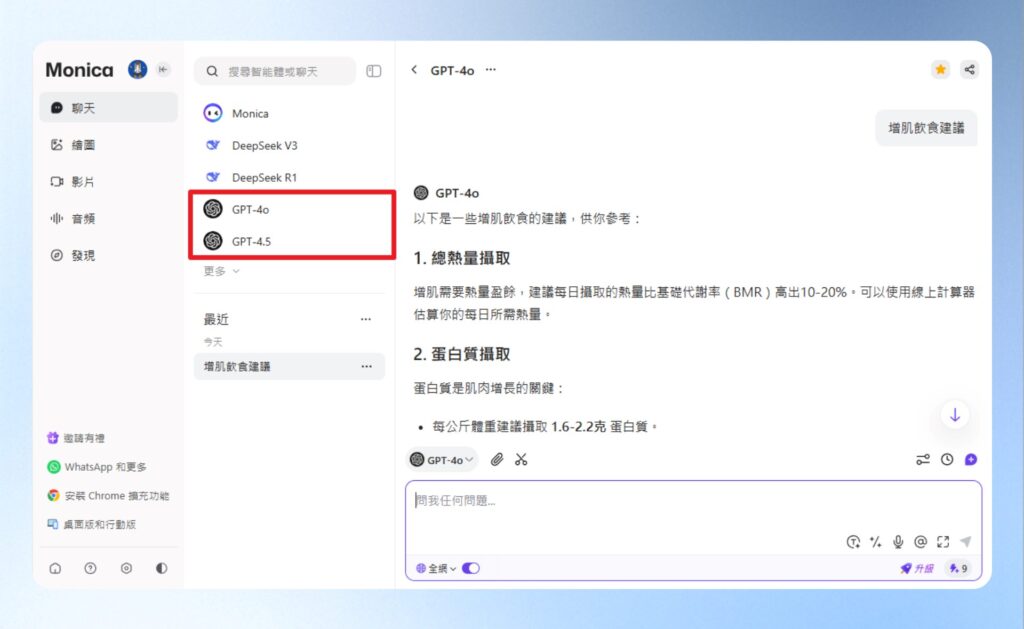Viewport: 1024px width, 629px height.
Task: Click the paperclip attach file icon
Action: click(497, 460)
